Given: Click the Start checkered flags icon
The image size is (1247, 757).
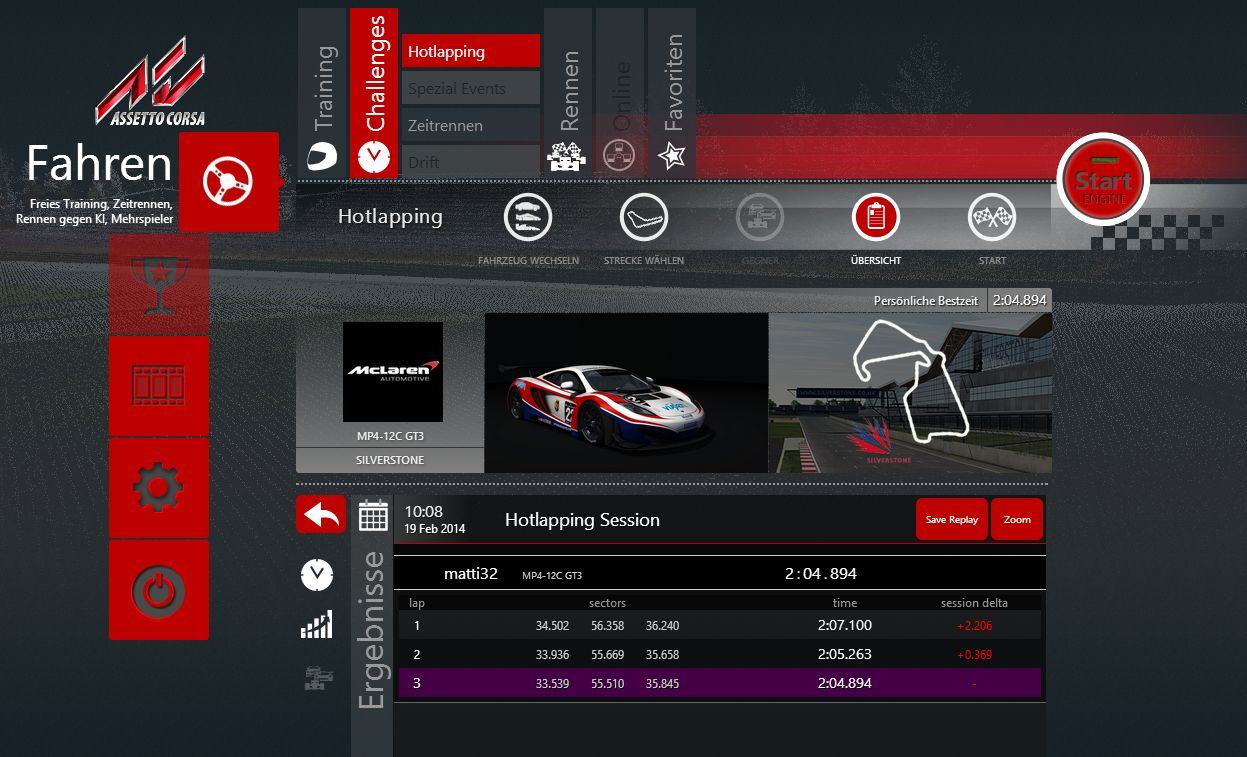Looking at the screenshot, I should [992, 217].
